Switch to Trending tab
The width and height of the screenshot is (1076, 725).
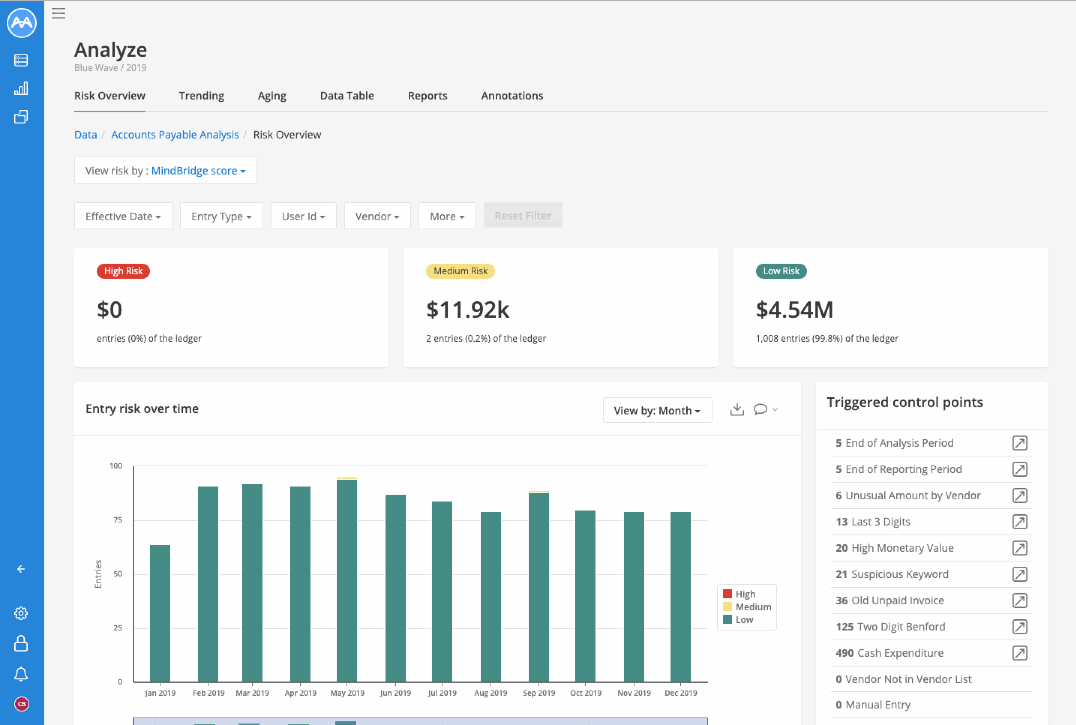[x=201, y=96]
